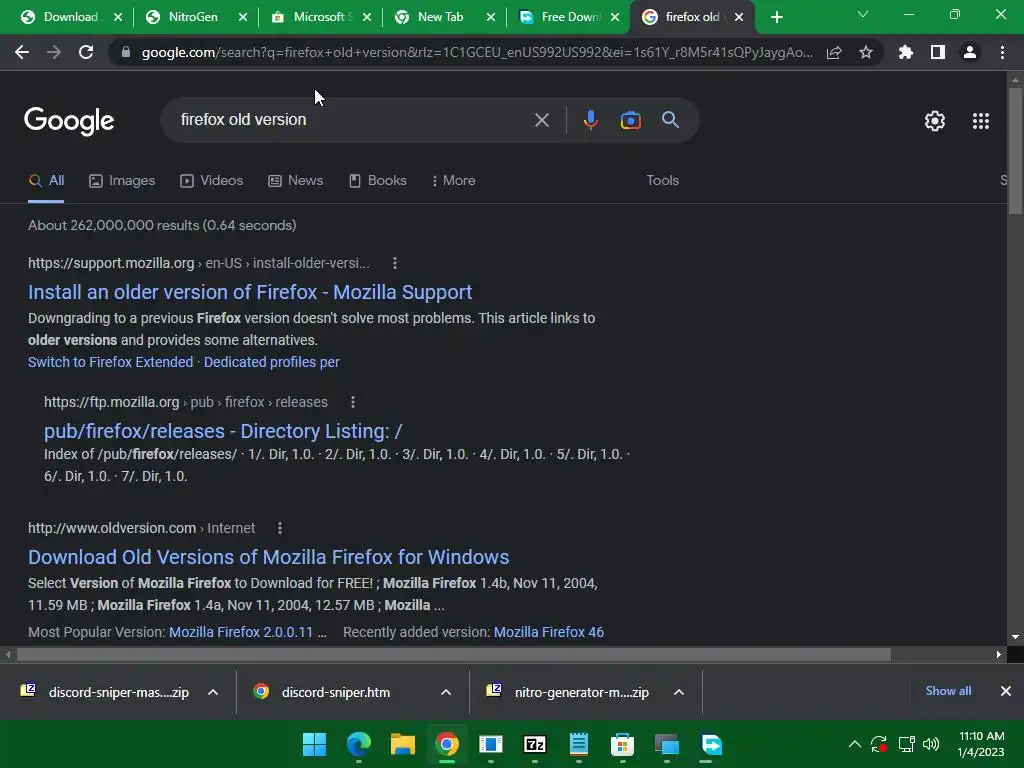Open Mozilla Firefox 46 link
Screen dimensions: 1024x768
click(x=549, y=633)
